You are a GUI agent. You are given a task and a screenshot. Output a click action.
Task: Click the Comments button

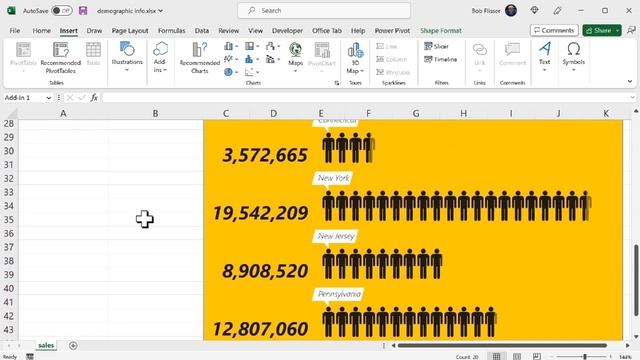554,30
